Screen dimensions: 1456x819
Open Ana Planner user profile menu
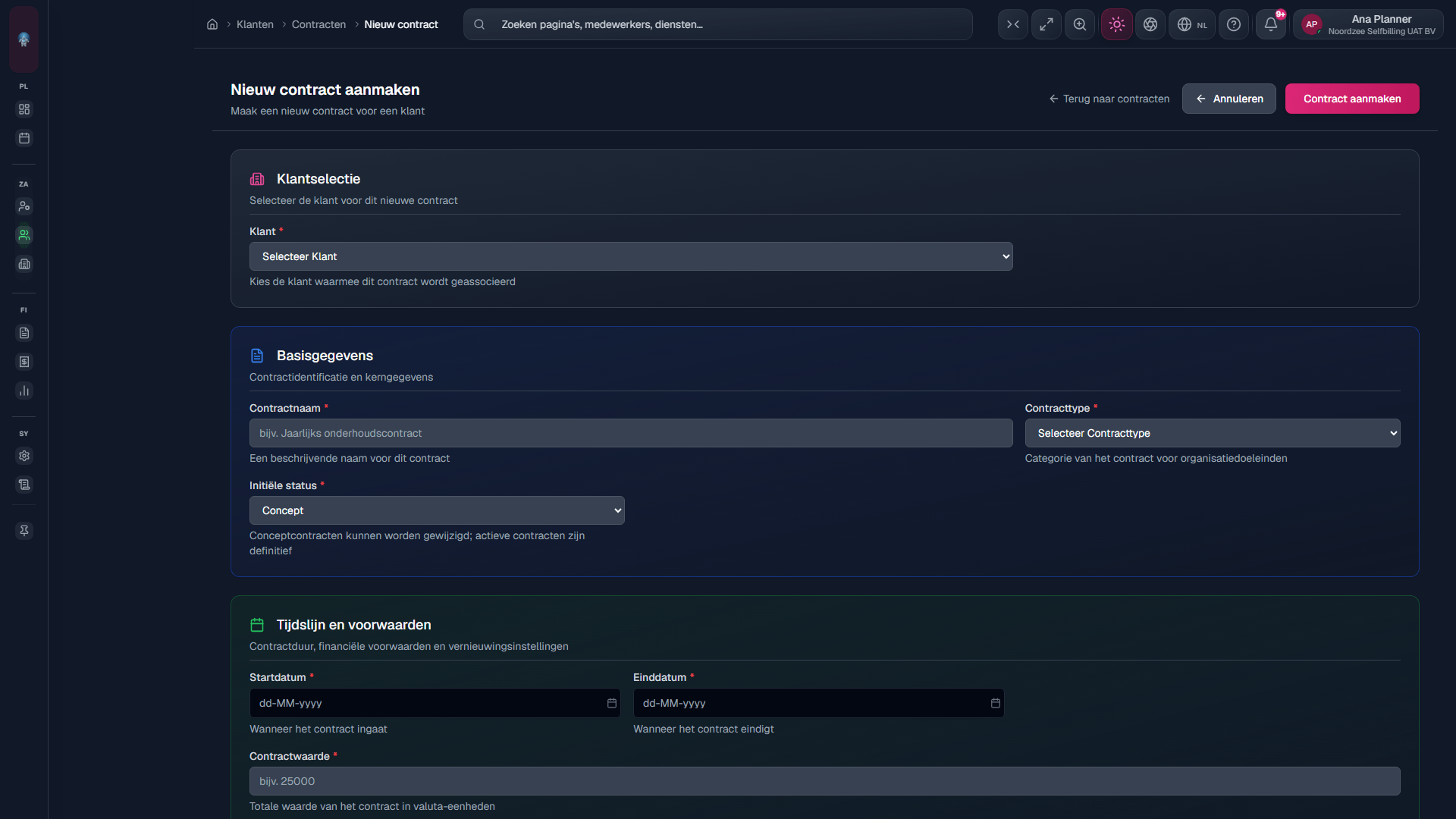pos(1368,24)
